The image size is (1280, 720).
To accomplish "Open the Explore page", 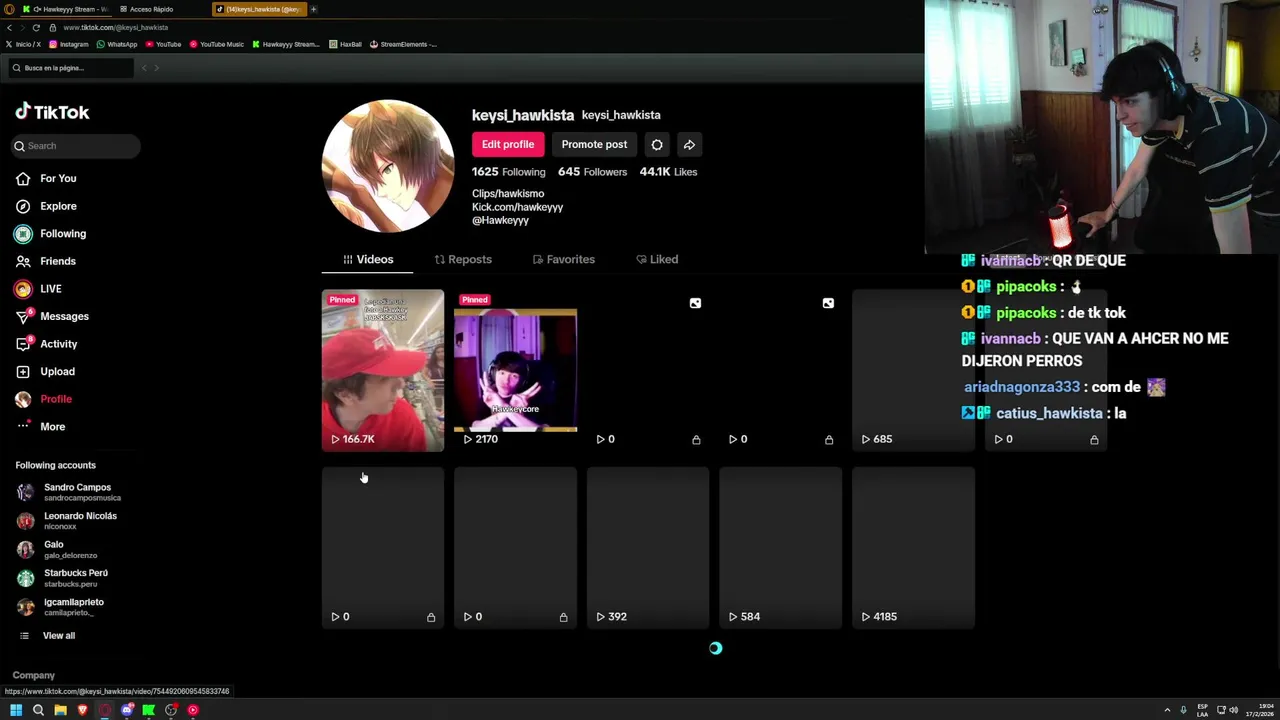I will click(x=46, y=206).
